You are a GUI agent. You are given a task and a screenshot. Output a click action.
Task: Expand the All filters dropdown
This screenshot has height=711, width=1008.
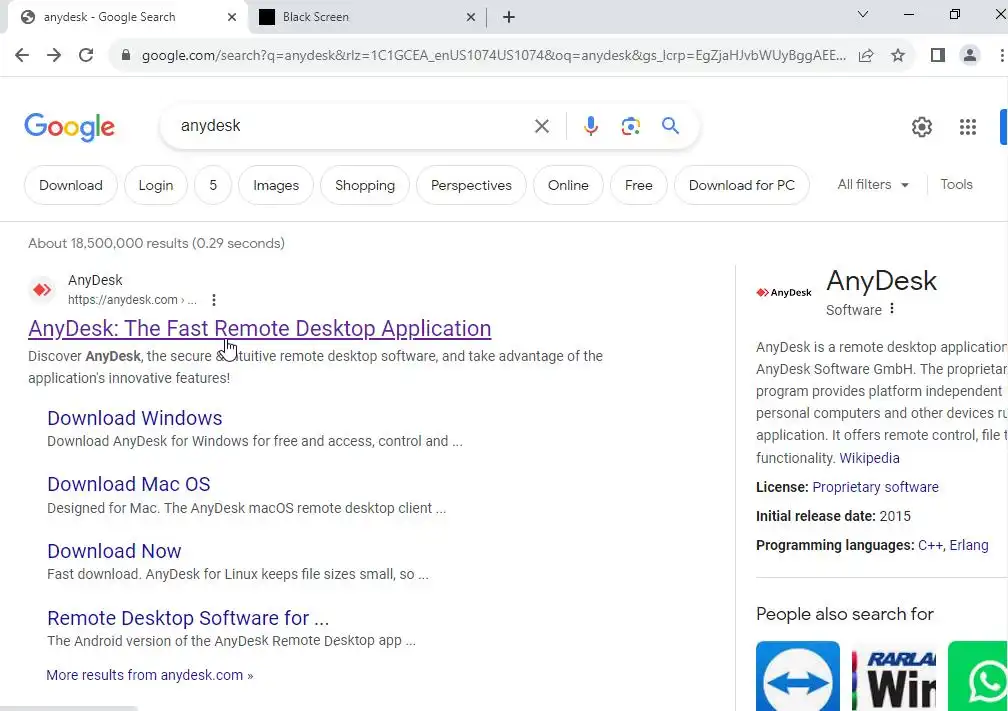point(873,184)
